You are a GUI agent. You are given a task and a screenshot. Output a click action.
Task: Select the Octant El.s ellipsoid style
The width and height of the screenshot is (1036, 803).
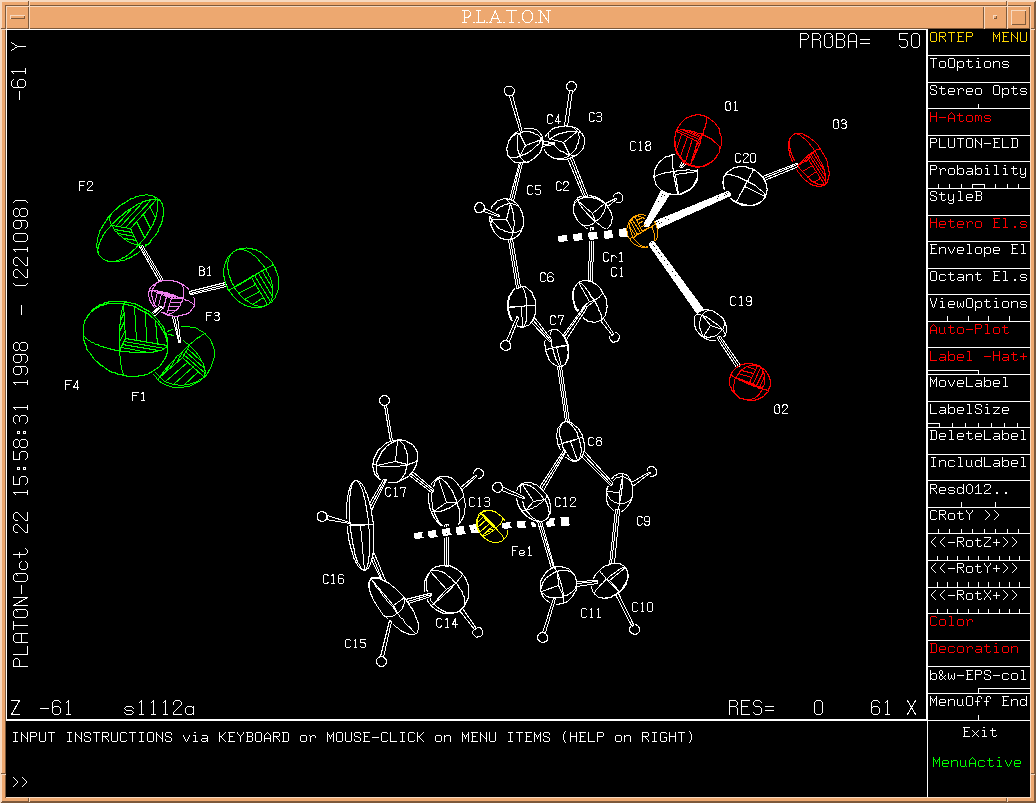(x=977, y=276)
